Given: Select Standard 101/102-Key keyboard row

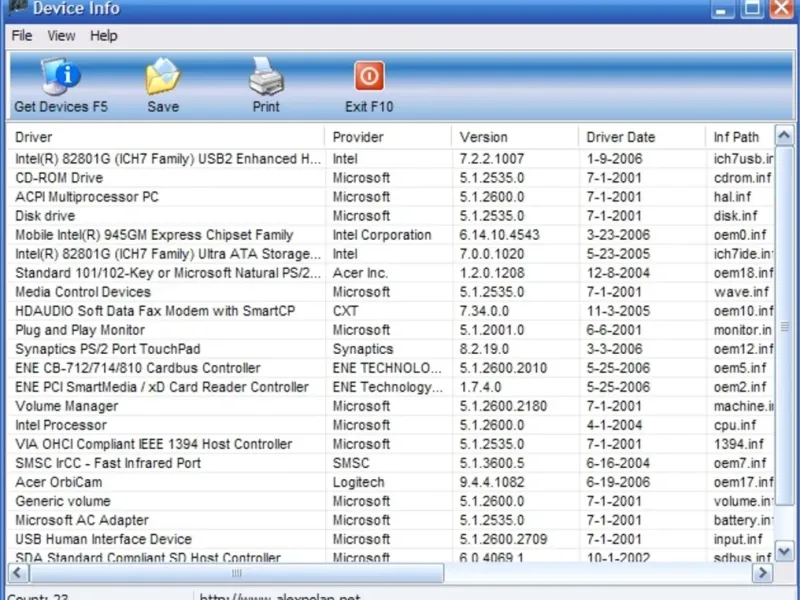Looking at the screenshot, I should click(391, 273).
